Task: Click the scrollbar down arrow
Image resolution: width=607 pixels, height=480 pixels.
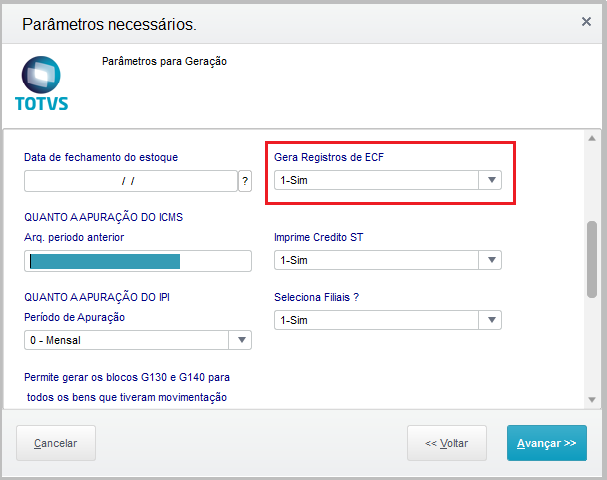Action: (591, 399)
